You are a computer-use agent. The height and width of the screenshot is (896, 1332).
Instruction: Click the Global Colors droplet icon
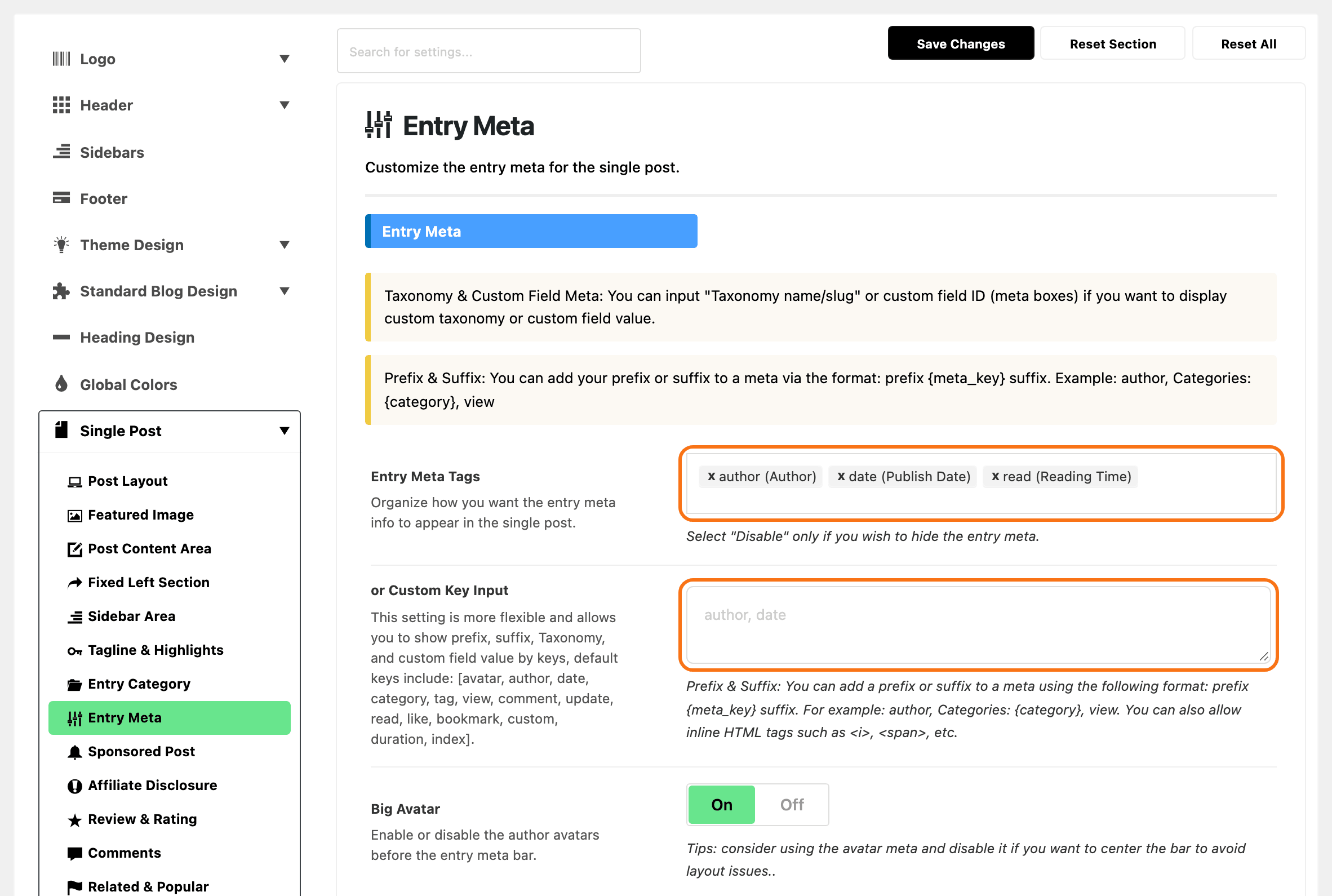click(x=61, y=383)
